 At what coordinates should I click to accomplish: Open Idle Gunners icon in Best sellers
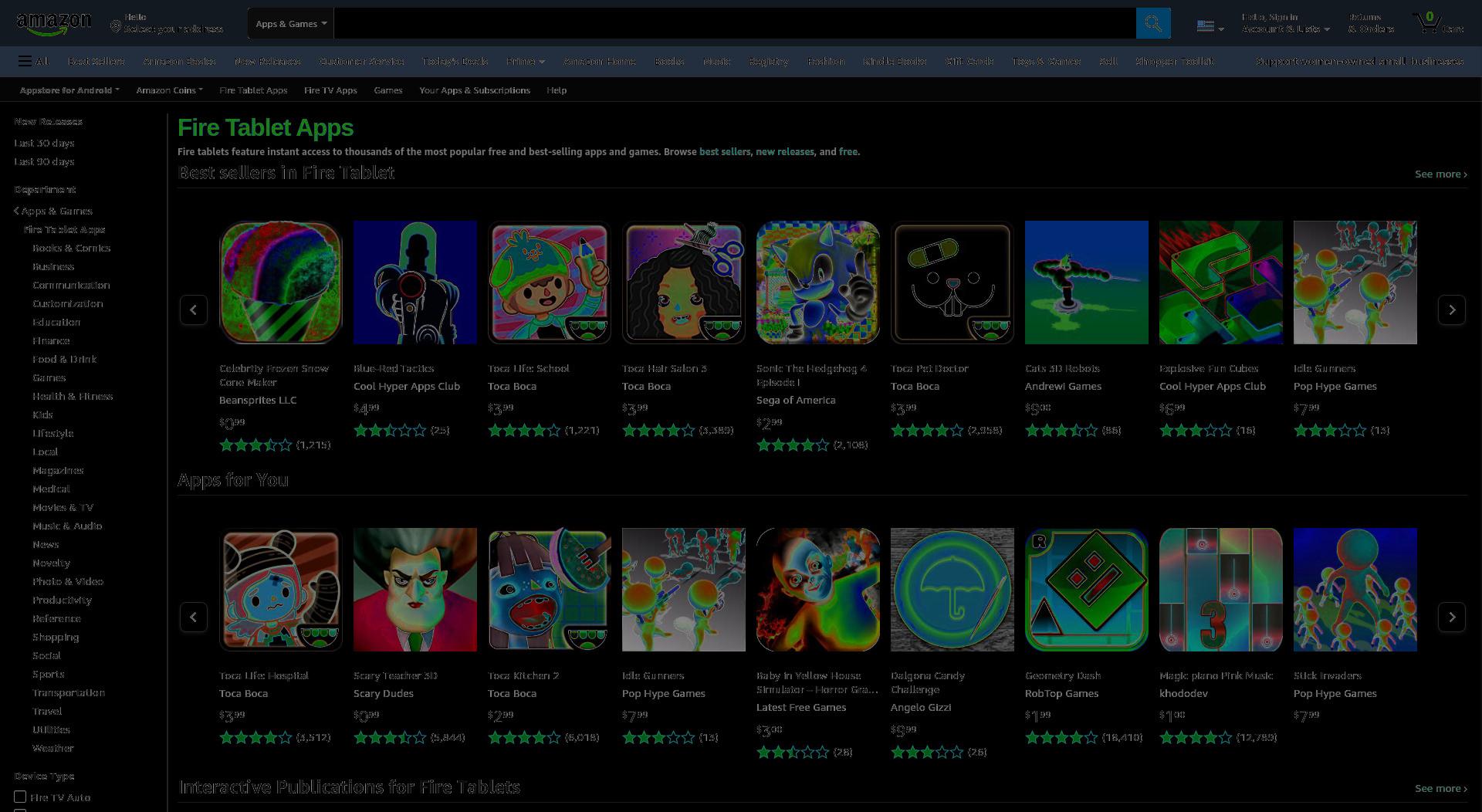click(x=1355, y=283)
